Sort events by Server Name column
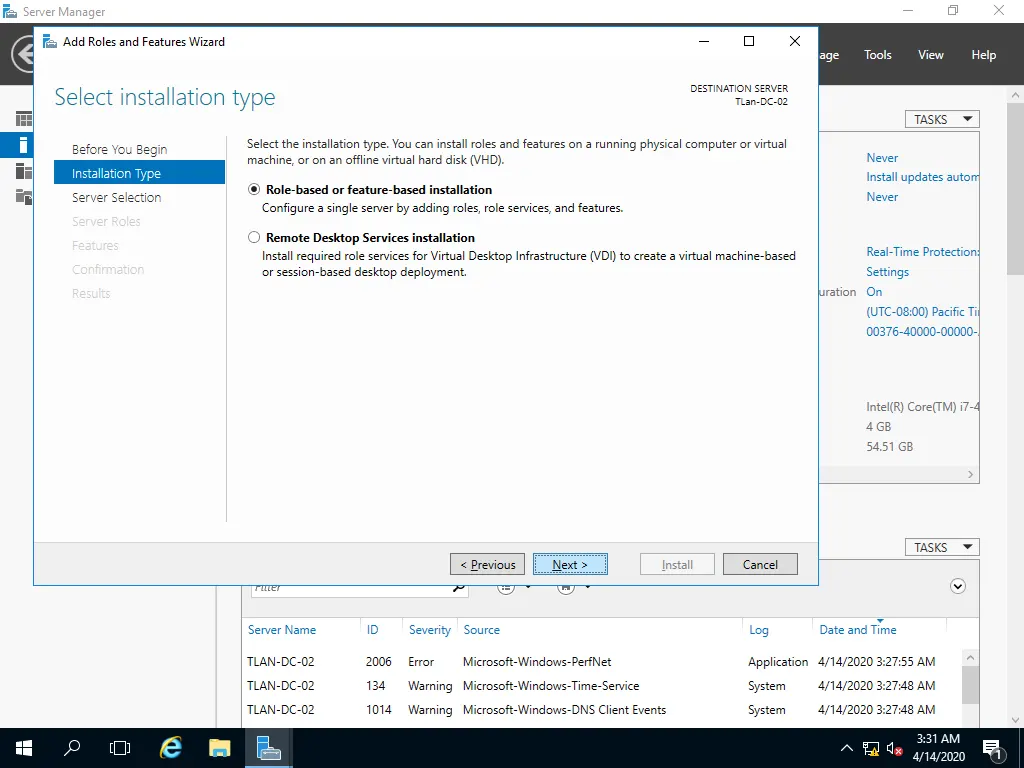Screen dimensions: 1024x768 click(281, 630)
